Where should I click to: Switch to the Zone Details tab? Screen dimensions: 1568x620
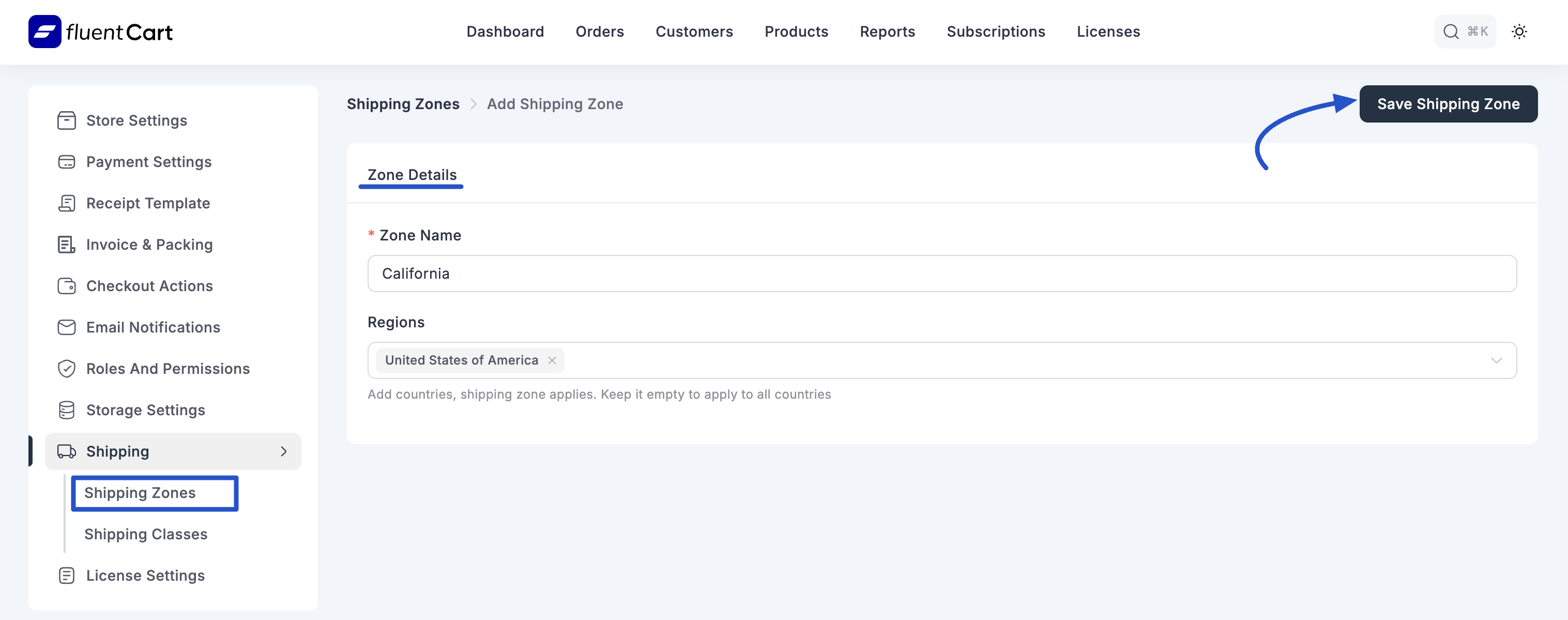[411, 175]
